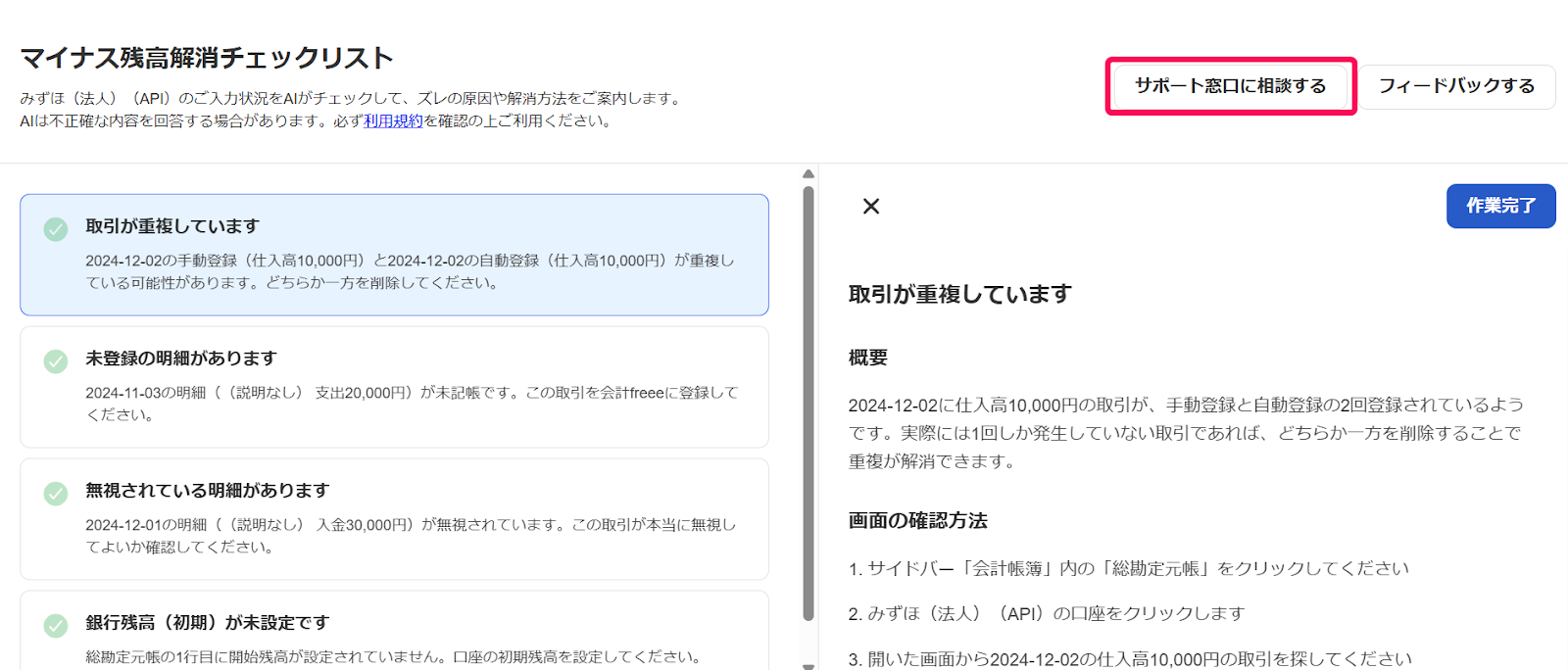Click the 画面の確認方法 heading
The width and height of the screenshot is (1568, 670).
click(x=918, y=520)
